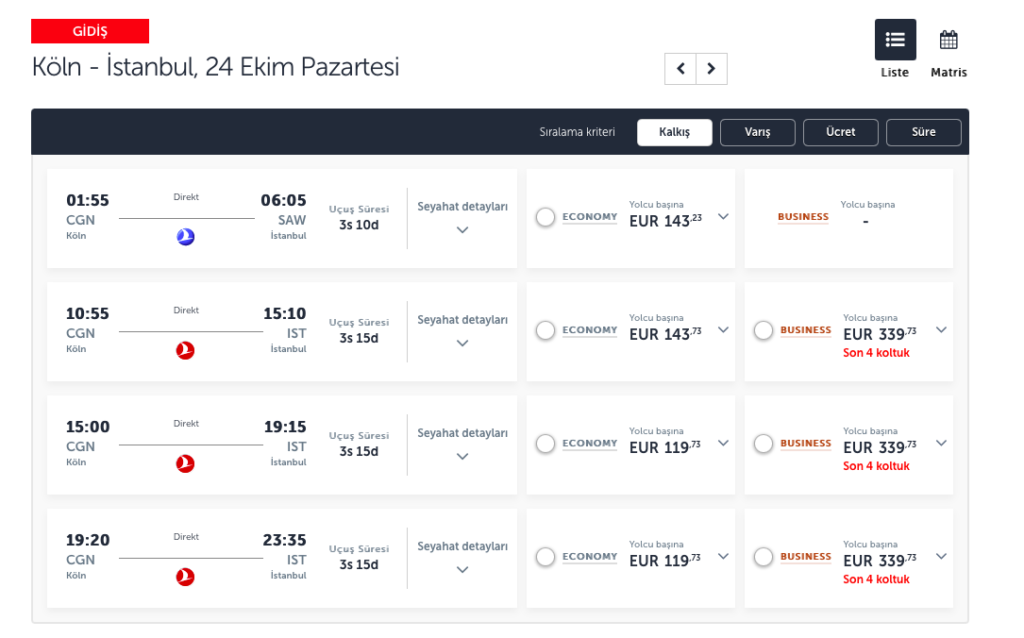This screenshot has height=638, width=1024.
Task: Select Business fare for 15:00 flight
Action: point(763,443)
